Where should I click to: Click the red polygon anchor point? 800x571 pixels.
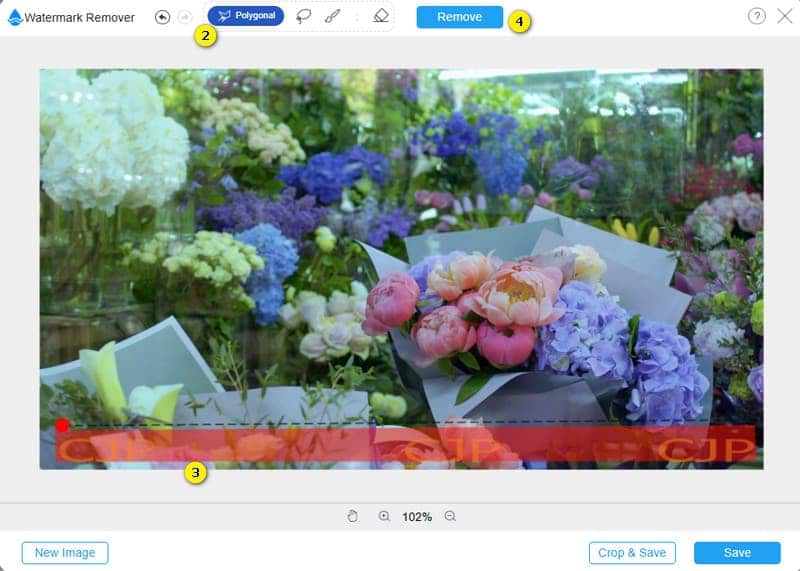(62, 425)
